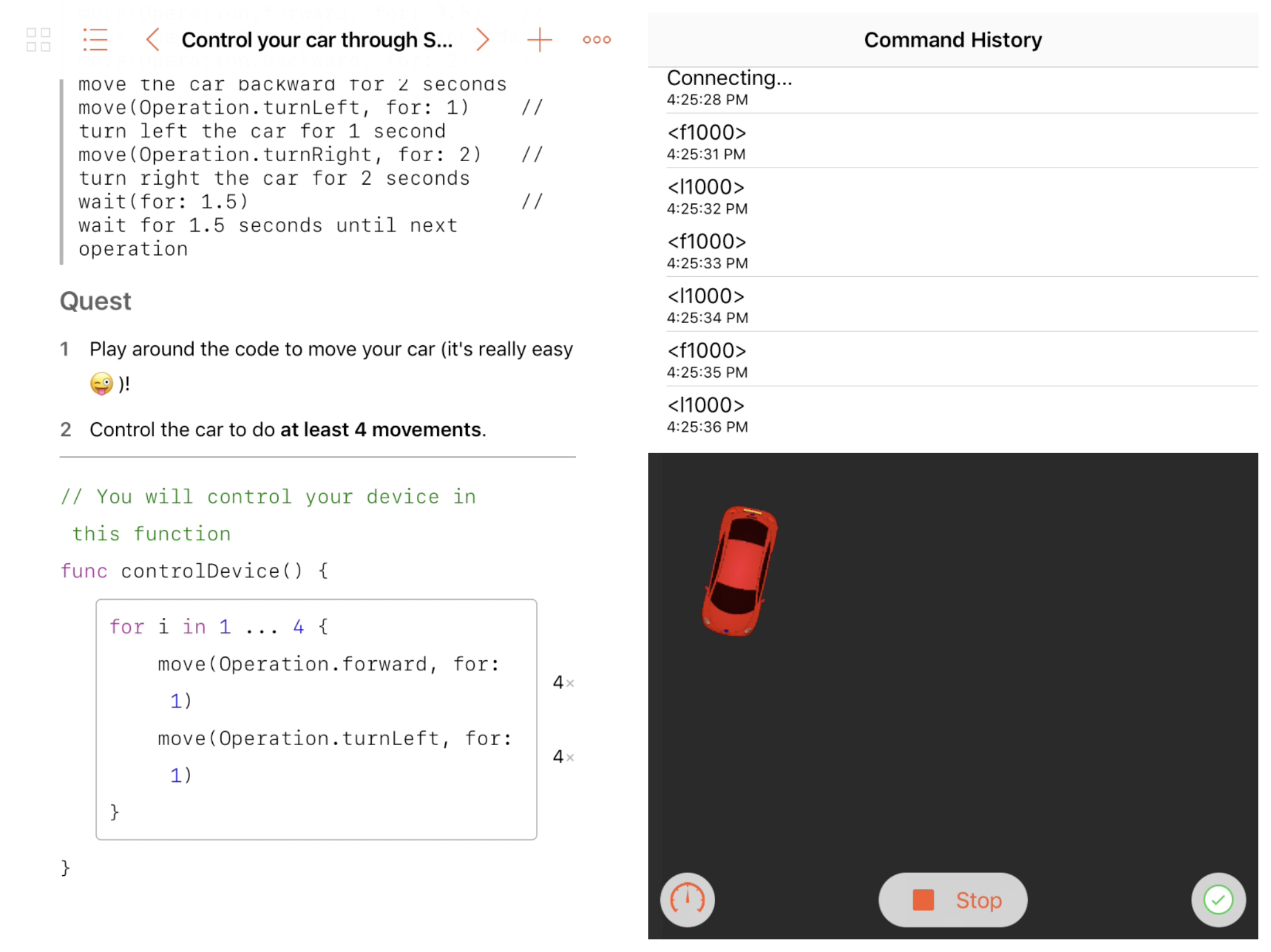Click the 4× result badge beside forward
Image resolution: width=1271 pixels, height=952 pixels.
point(563,682)
